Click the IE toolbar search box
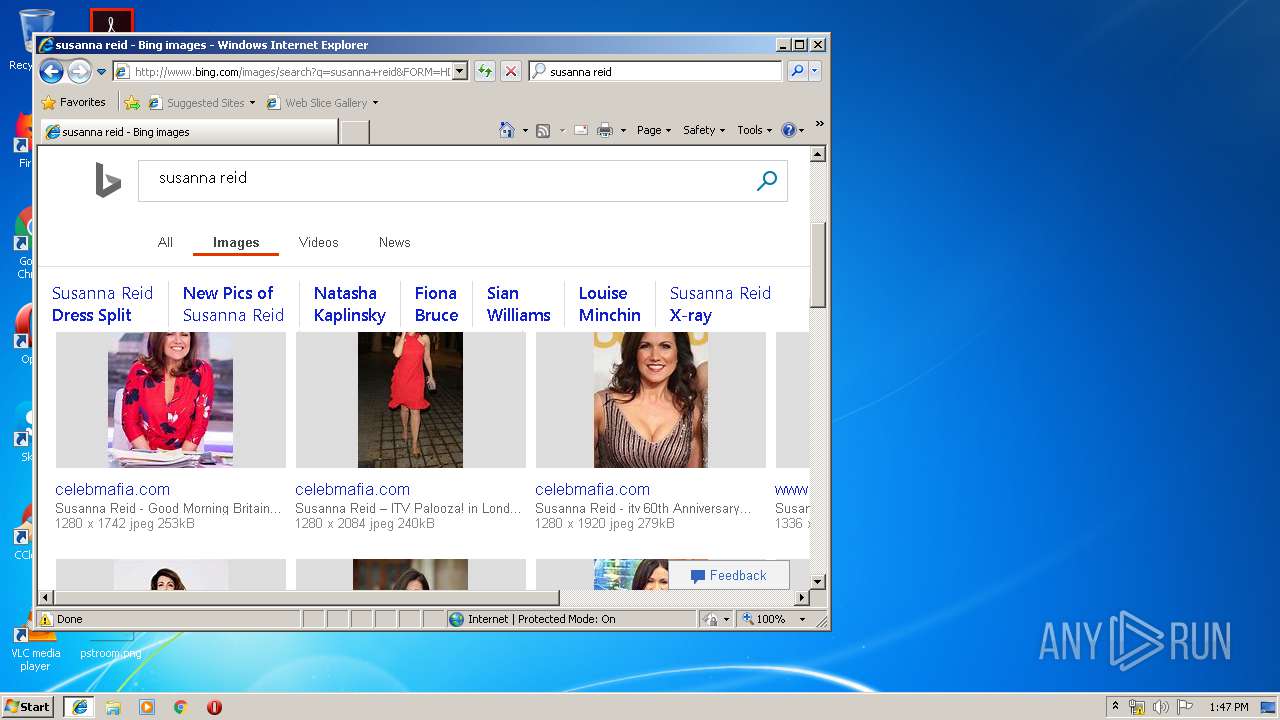The width and height of the screenshot is (1280, 720). [656, 71]
